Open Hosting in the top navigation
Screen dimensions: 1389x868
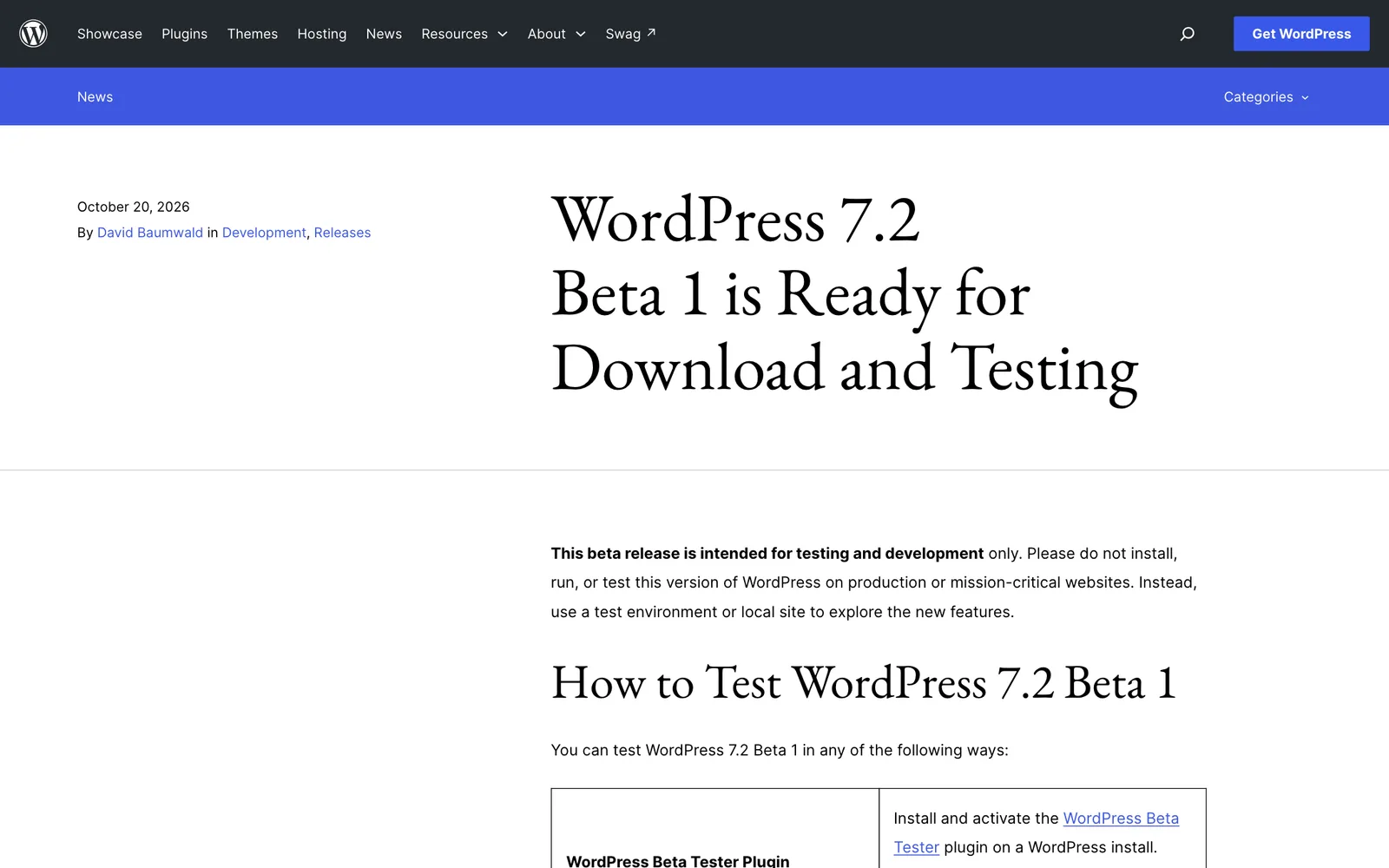[322, 34]
